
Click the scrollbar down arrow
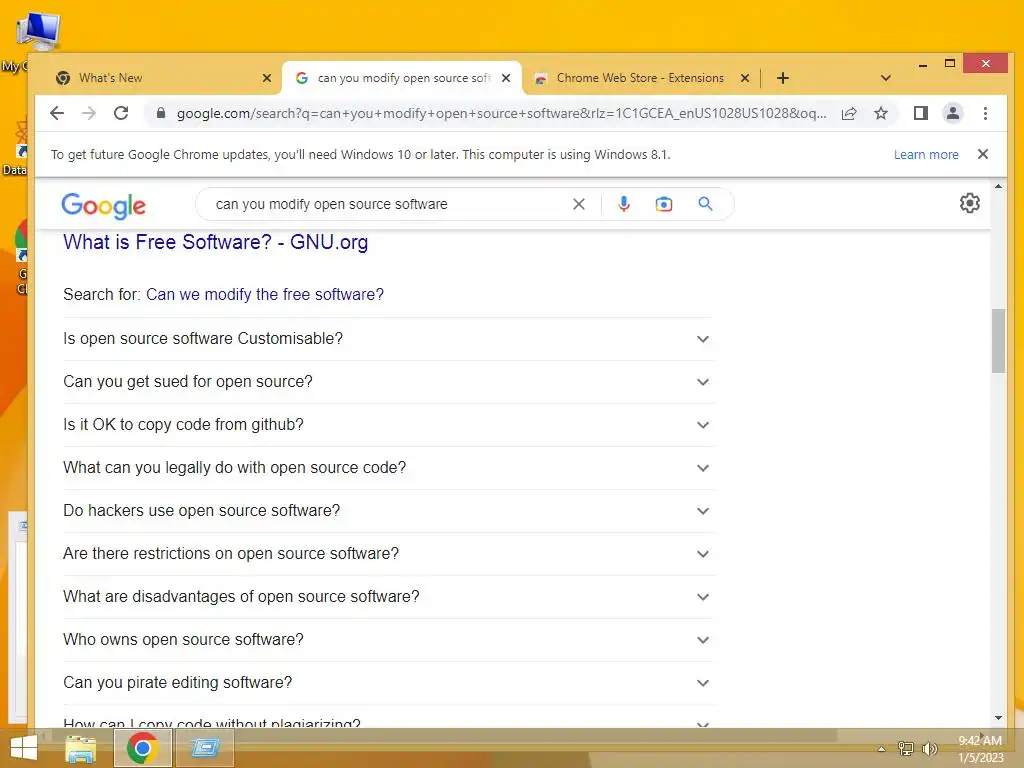(998, 718)
